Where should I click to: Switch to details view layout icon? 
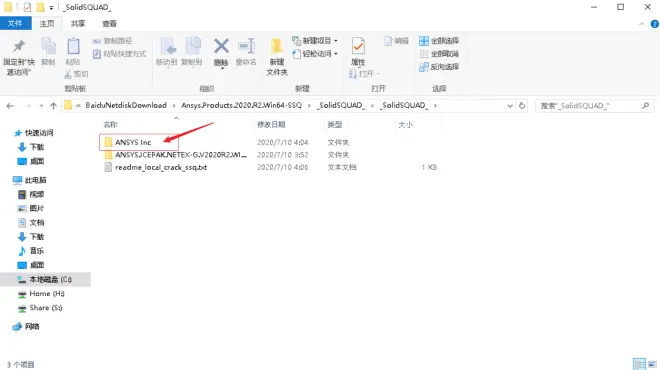tap(639, 364)
